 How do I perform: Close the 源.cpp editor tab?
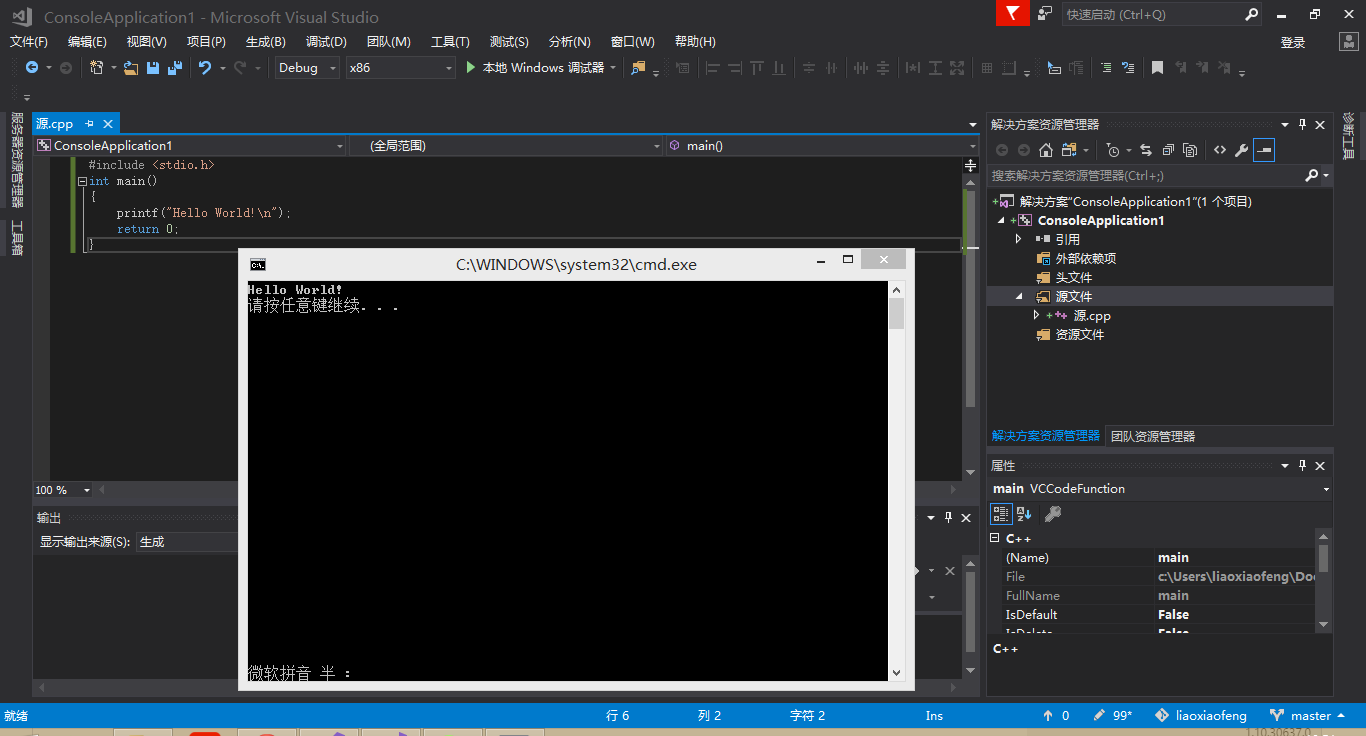click(108, 124)
